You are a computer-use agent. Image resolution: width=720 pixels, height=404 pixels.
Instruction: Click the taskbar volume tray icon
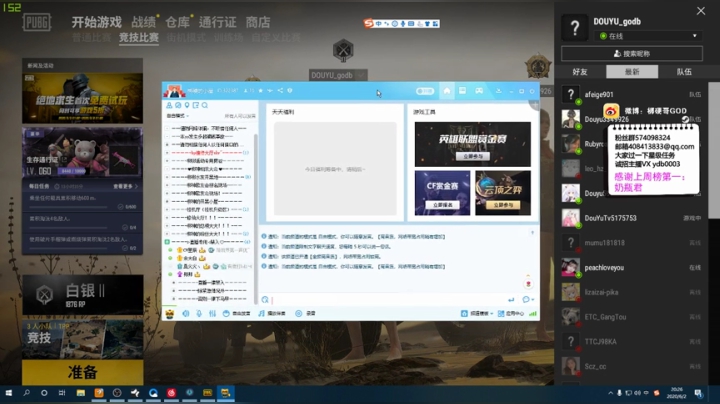click(637, 393)
